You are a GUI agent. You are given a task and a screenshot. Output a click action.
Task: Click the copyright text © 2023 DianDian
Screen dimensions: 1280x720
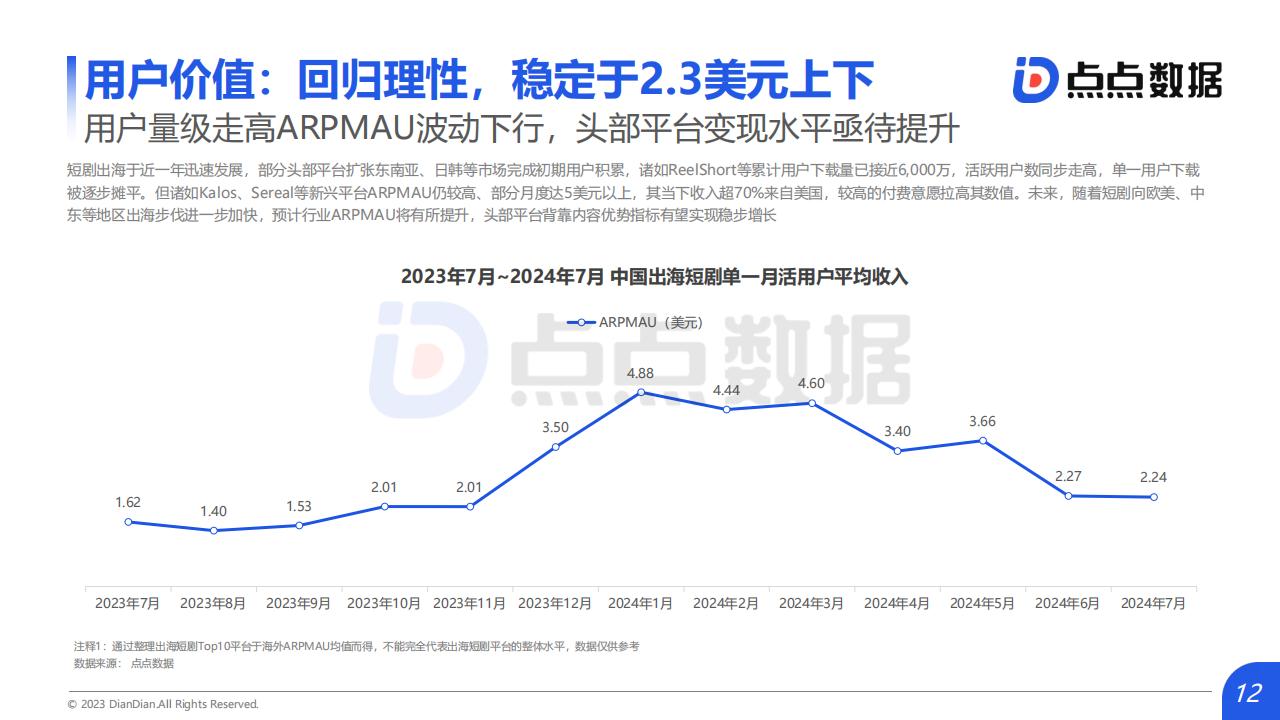pos(163,704)
